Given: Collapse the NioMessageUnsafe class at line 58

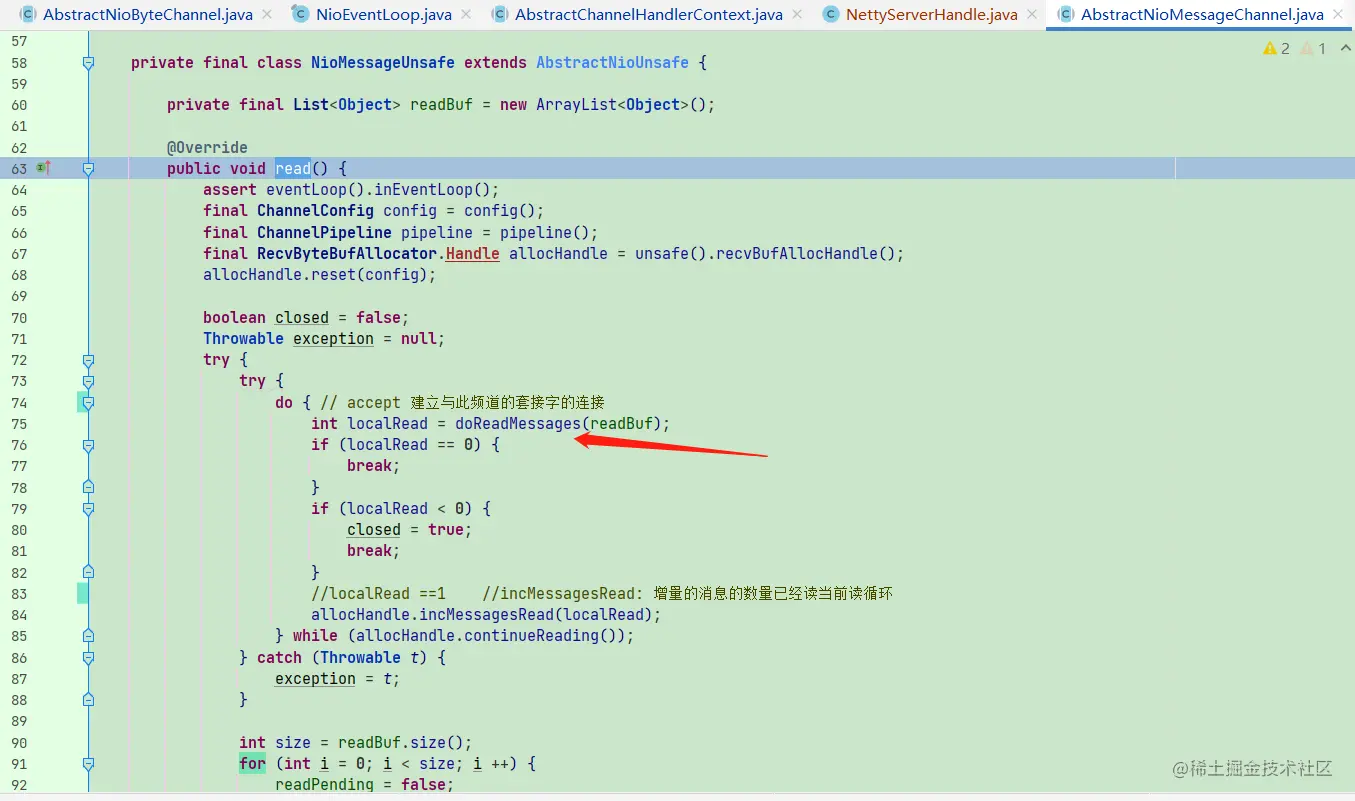Looking at the screenshot, I should click(x=88, y=62).
